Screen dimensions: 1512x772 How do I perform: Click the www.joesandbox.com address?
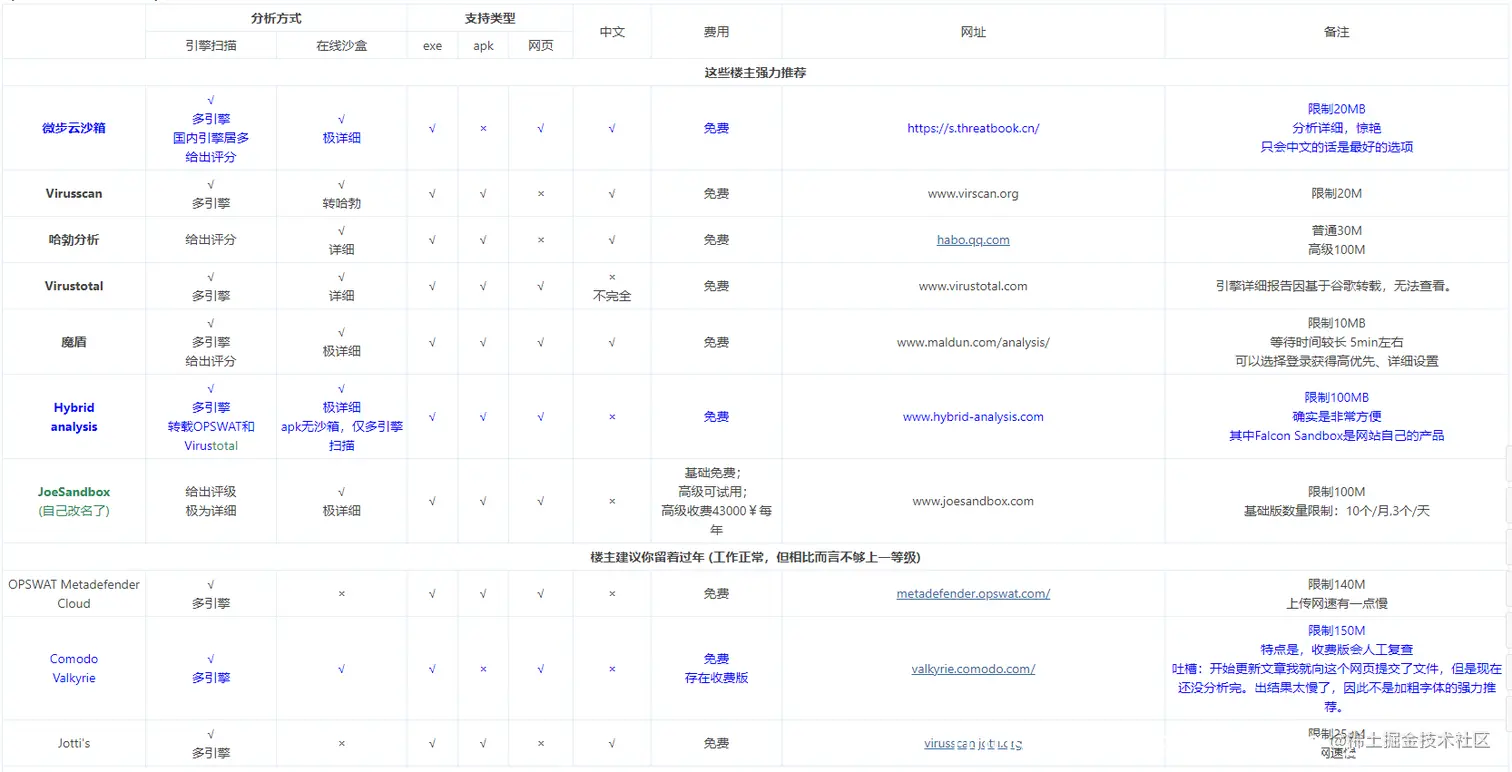point(973,501)
